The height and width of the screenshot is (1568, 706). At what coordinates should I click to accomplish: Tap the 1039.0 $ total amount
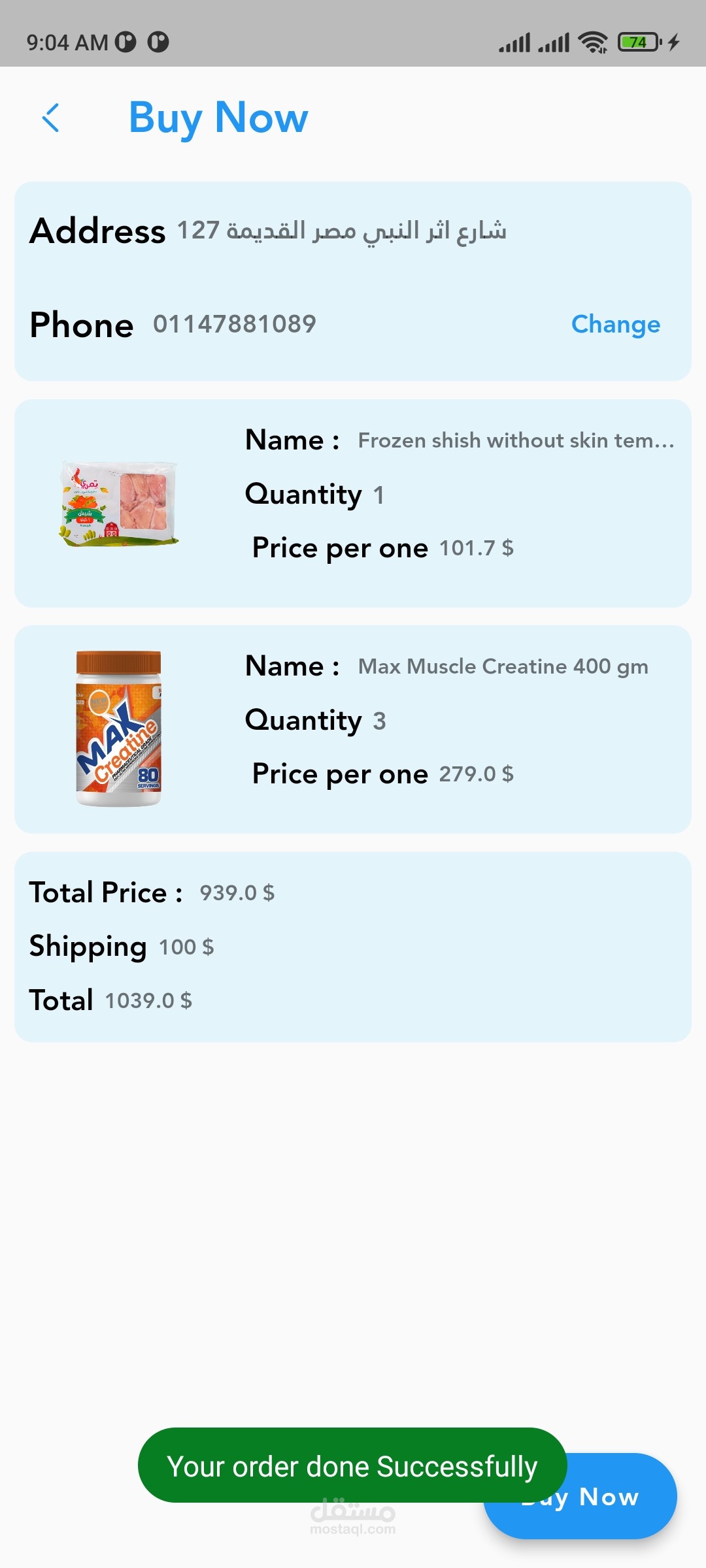[148, 1000]
